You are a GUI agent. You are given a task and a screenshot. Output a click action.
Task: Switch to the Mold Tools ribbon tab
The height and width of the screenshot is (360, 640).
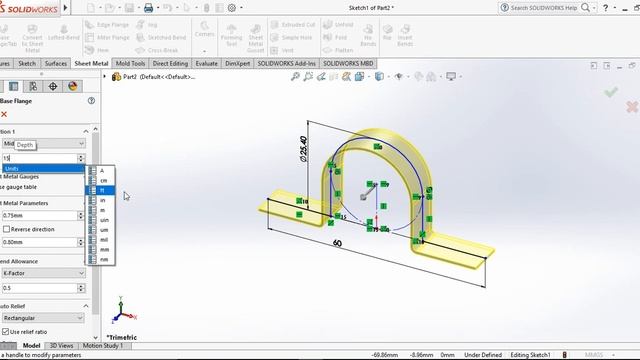(x=130, y=64)
